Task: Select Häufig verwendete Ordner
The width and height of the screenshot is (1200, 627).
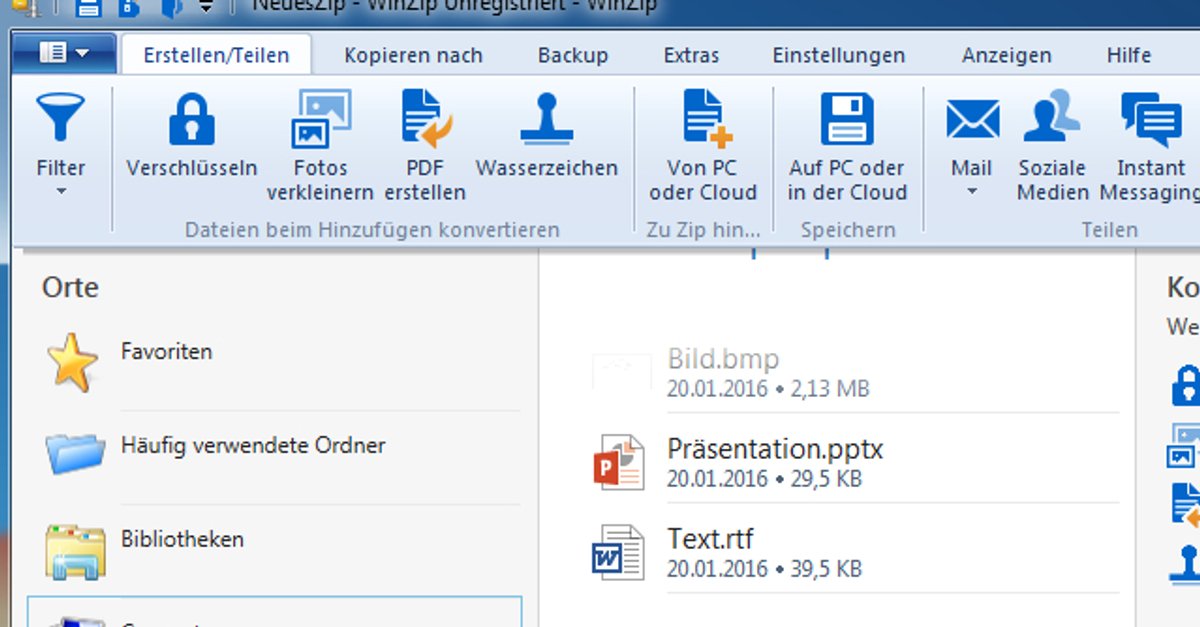Action: 253,445
